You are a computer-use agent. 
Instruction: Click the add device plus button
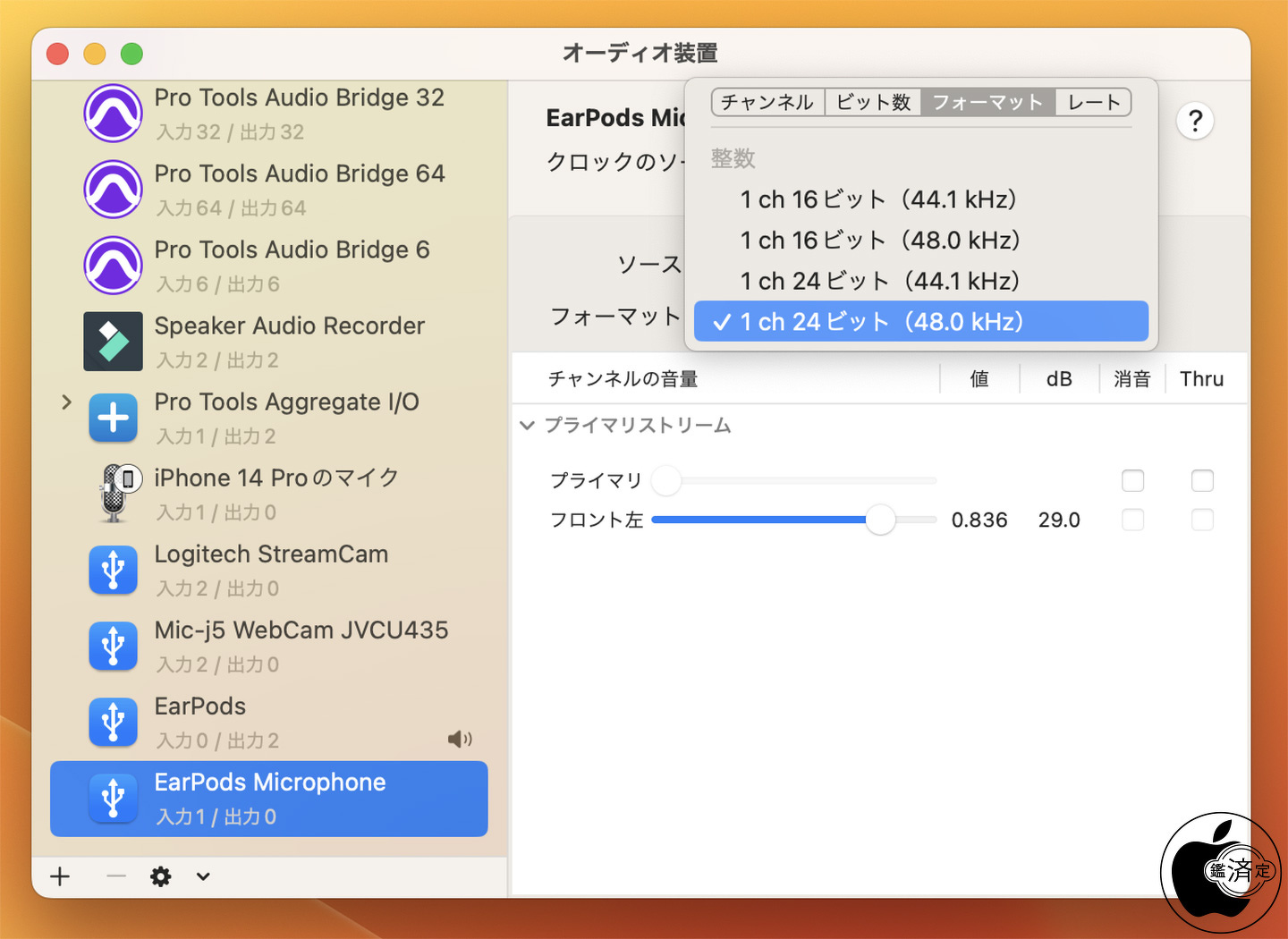click(x=60, y=876)
